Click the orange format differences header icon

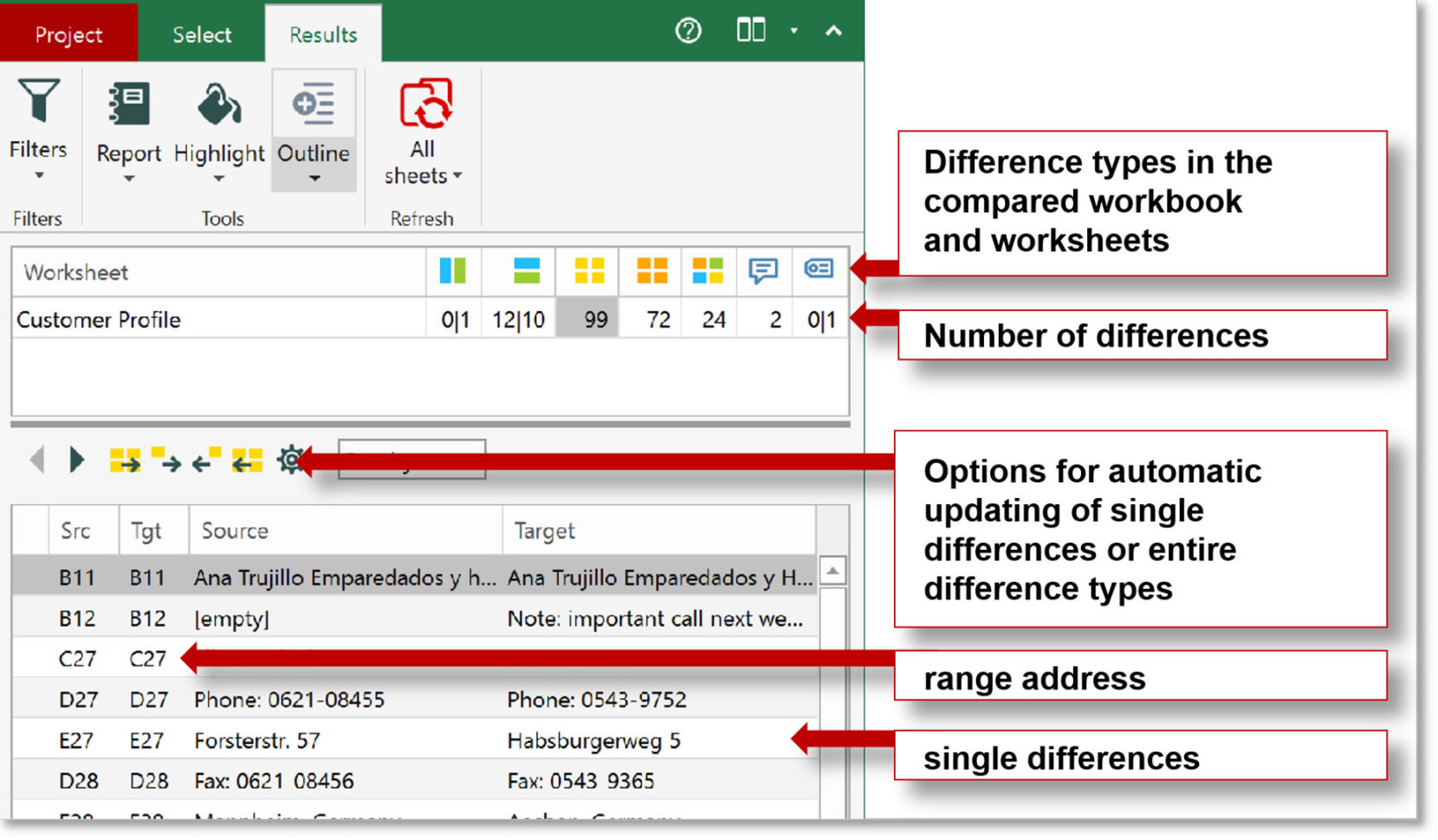pyautogui.click(x=649, y=270)
